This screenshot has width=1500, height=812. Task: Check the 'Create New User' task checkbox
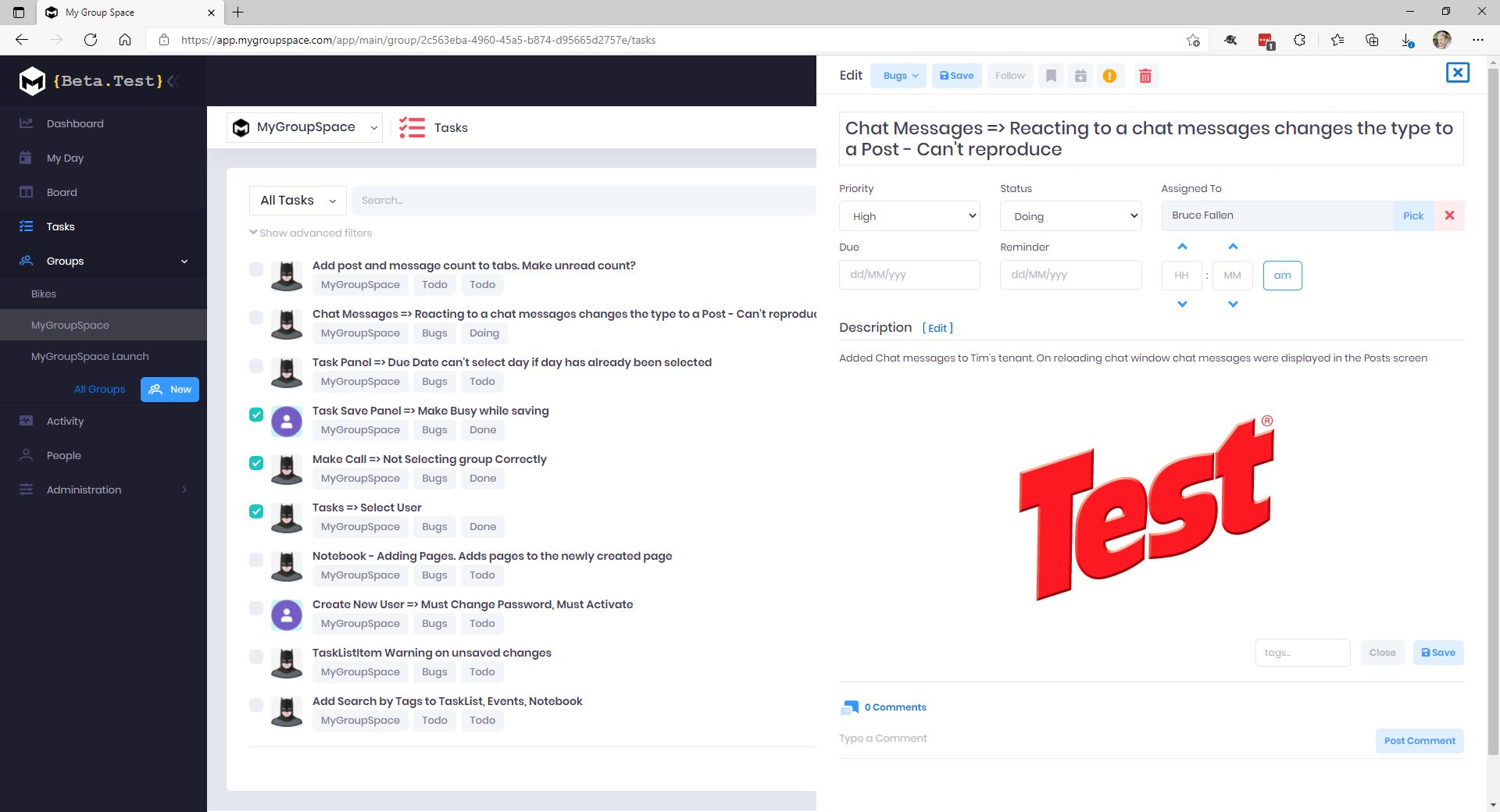(x=256, y=608)
